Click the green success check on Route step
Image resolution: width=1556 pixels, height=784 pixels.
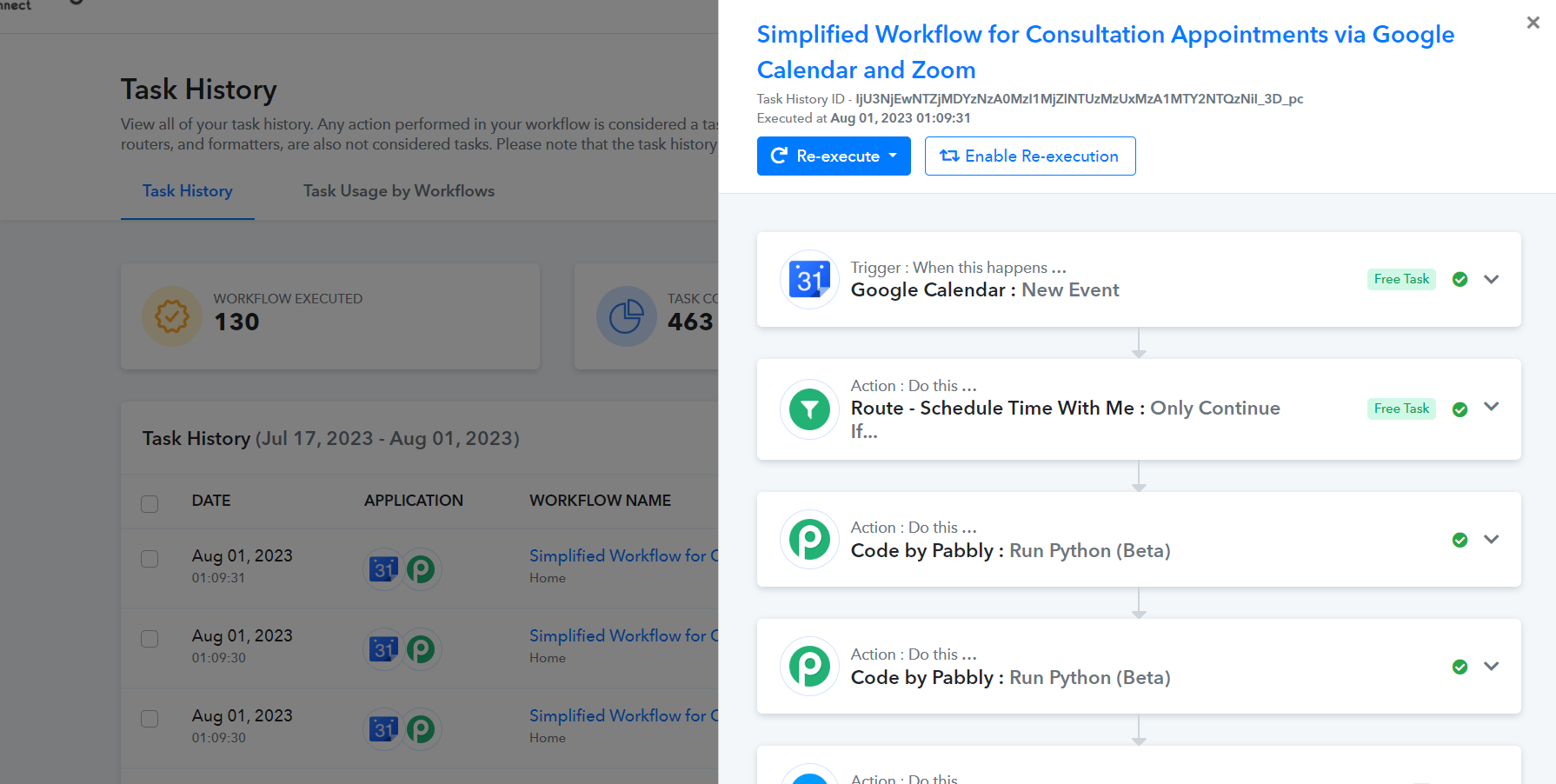1460,409
